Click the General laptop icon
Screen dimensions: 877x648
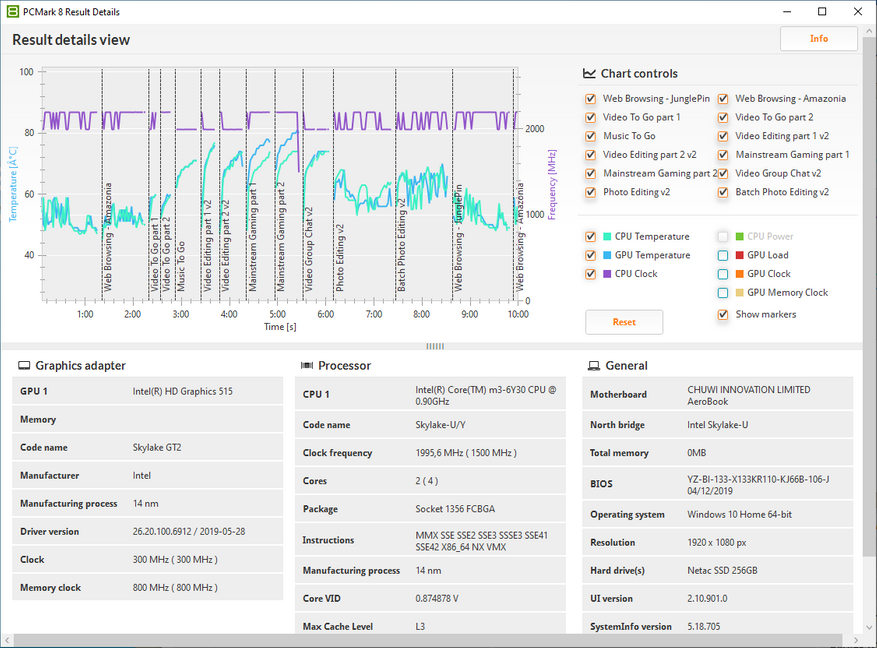[594, 366]
